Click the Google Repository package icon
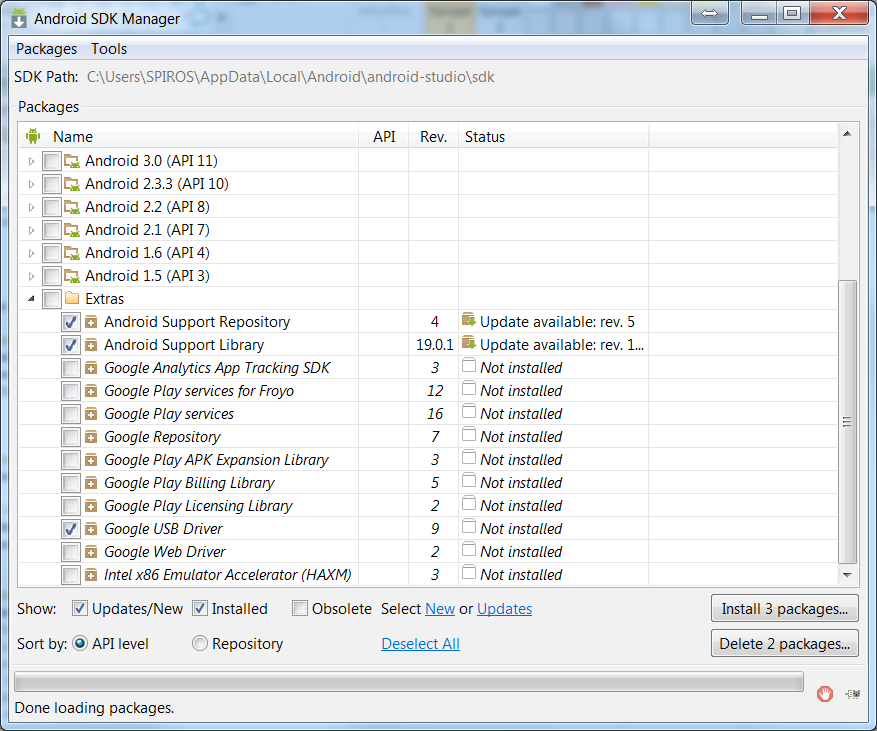877x731 pixels. pos(91,437)
